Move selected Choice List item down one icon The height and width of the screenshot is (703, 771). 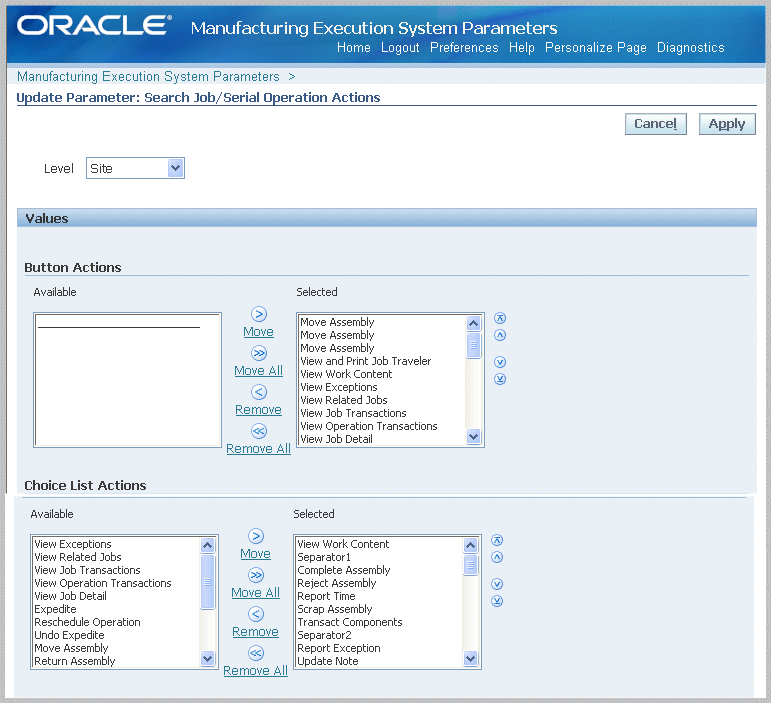click(x=497, y=584)
